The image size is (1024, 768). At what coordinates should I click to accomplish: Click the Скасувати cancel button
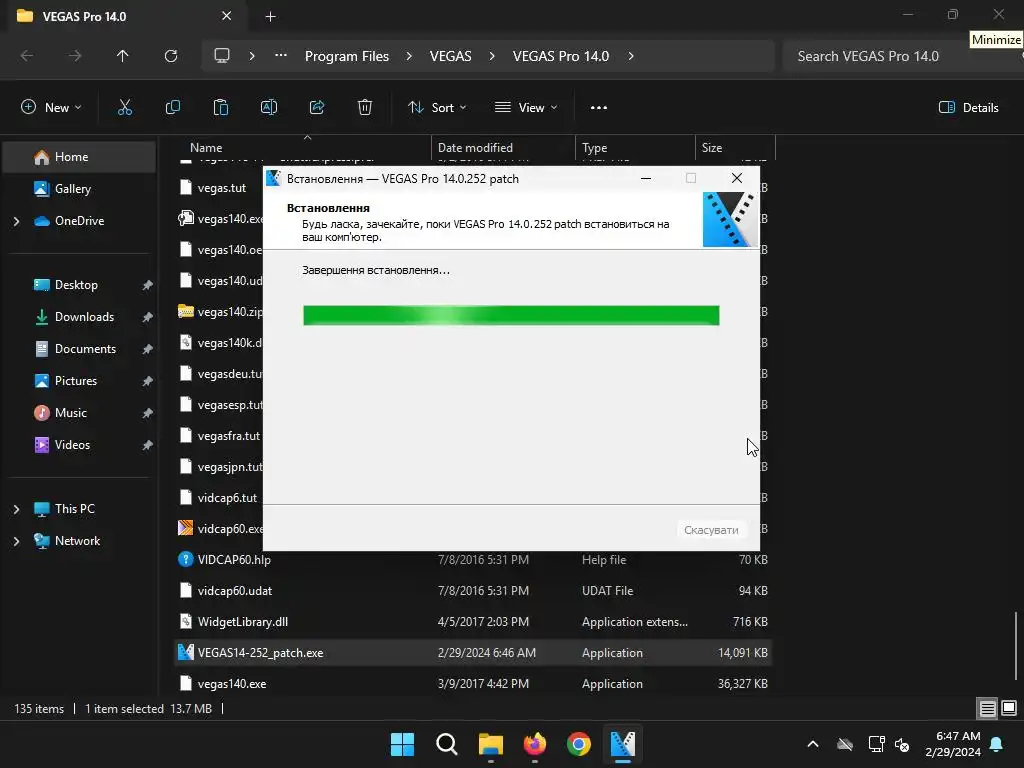coord(711,530)
